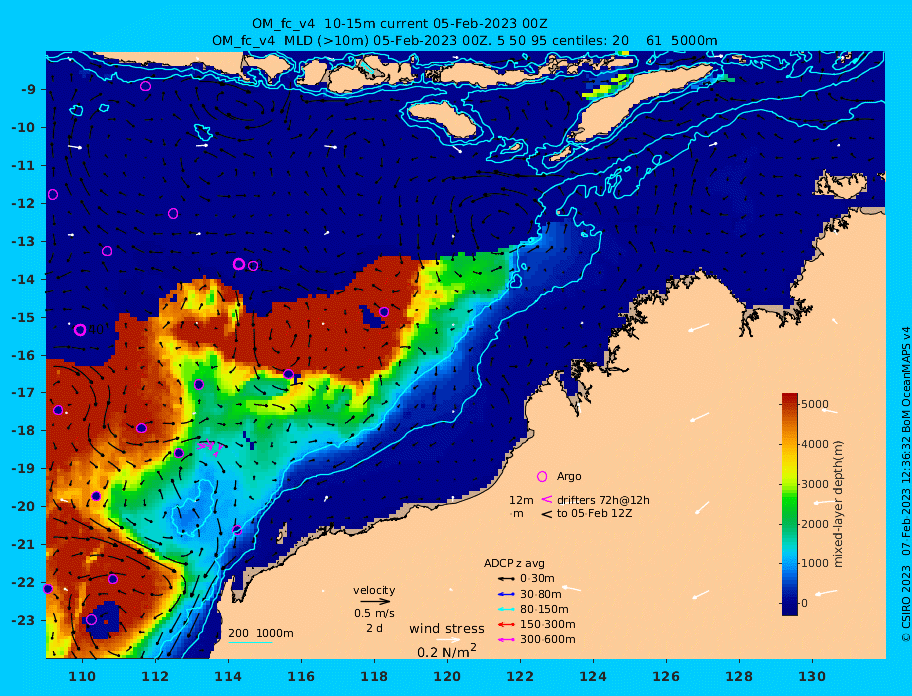The height and width of the screenshot is (696, 912).
Task: Click the 0 tick on the colorbar
Action: point(804,603)
